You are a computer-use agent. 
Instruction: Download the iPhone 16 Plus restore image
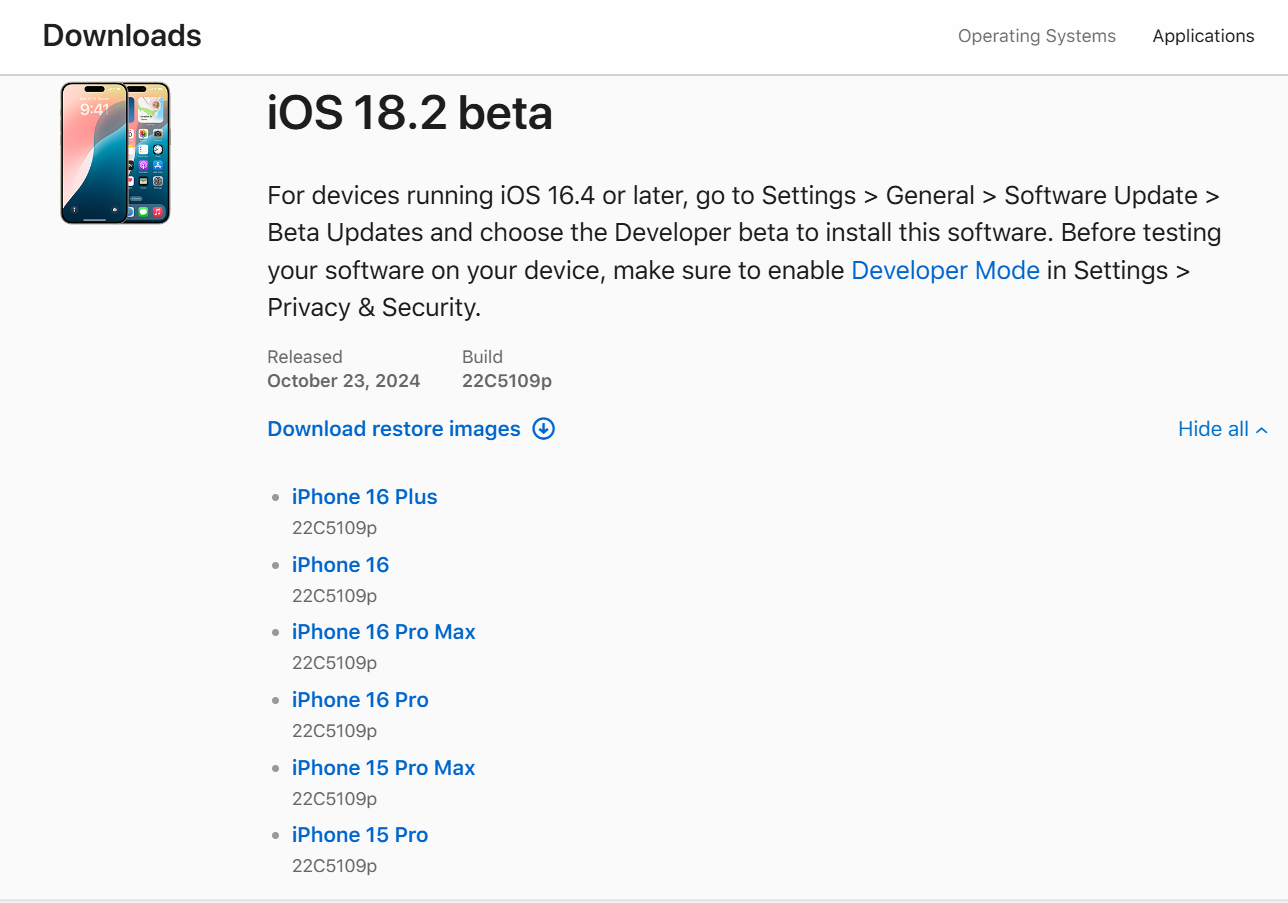[x=365, y=497]
